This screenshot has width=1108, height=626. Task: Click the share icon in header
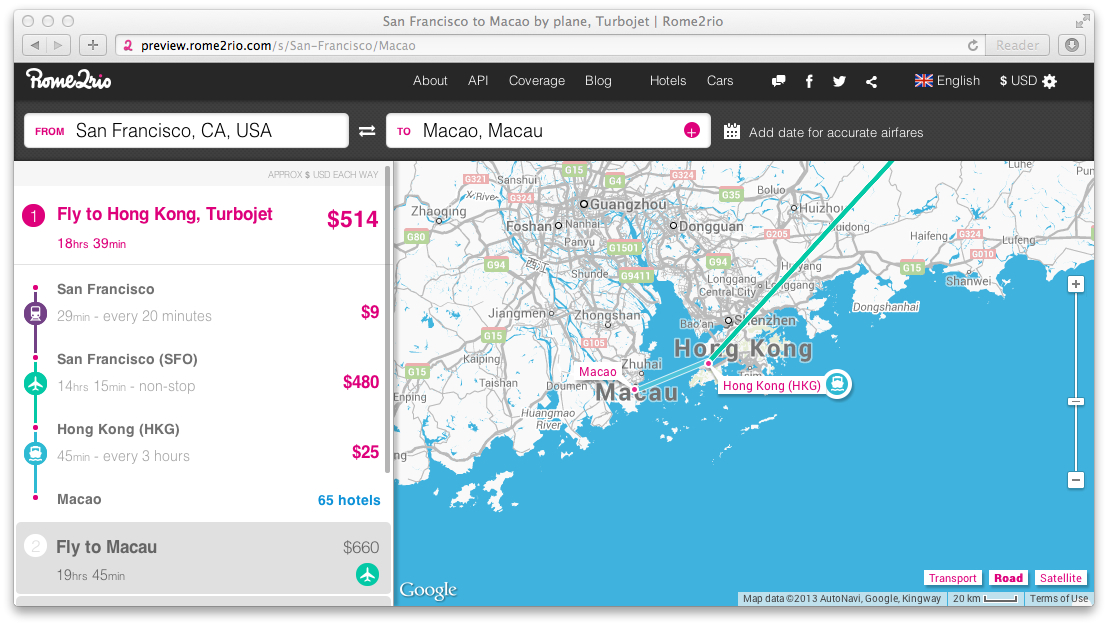click(x=871, y=82)
